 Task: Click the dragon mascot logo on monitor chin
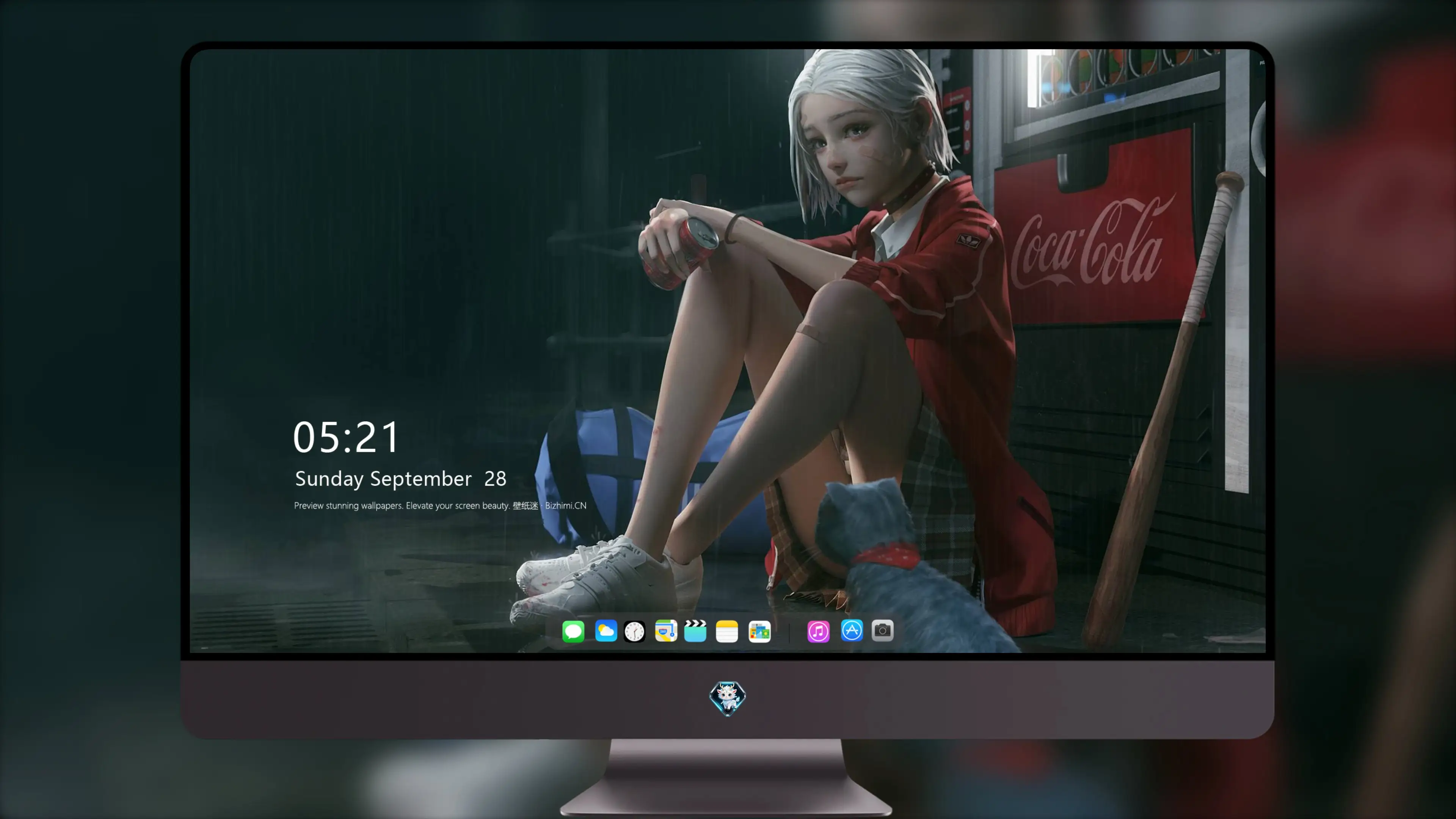pos(728,698)
